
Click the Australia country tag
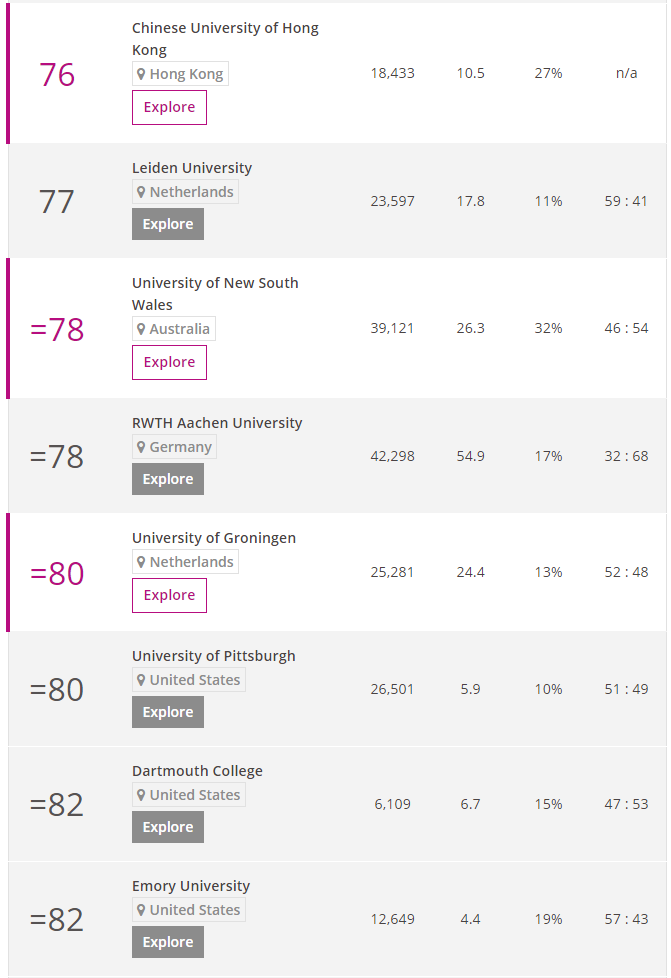[174, 329]
